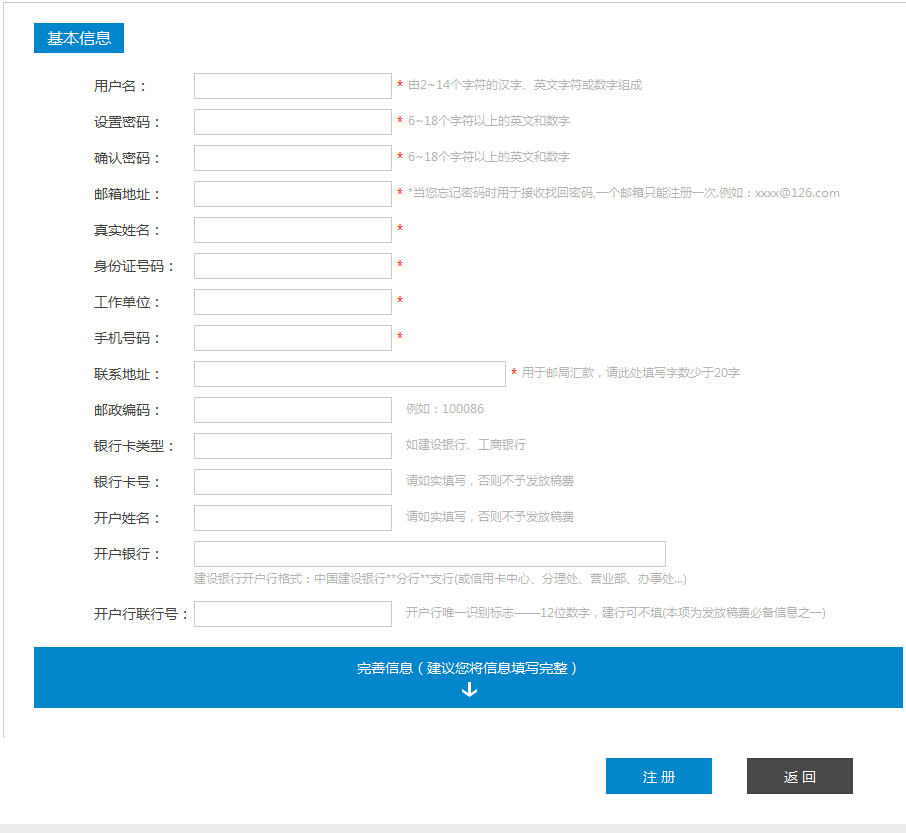Click the 身份证号码 input box
The width and height of the screenshot is (906, 833).
pyautogui.click(x=292, y=266)
